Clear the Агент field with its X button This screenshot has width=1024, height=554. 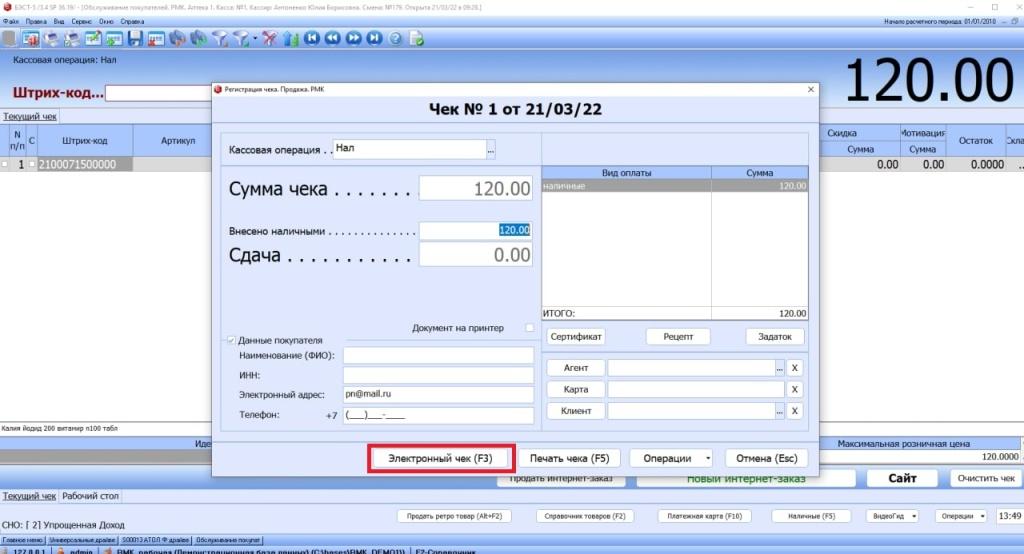click(x=794, y=368)
